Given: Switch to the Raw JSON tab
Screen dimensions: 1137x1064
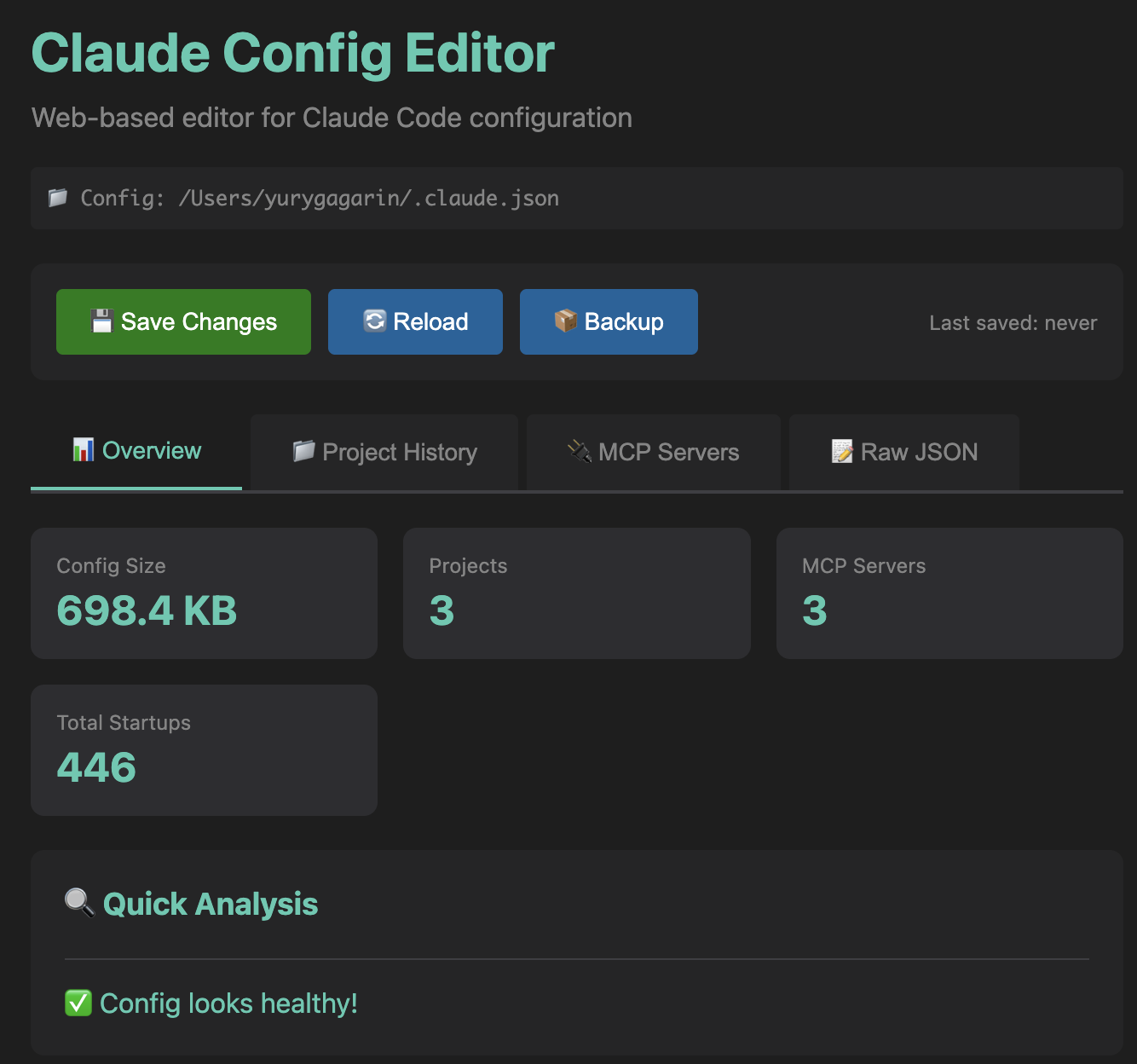Looking at the screenshot, I should [904, 452].
